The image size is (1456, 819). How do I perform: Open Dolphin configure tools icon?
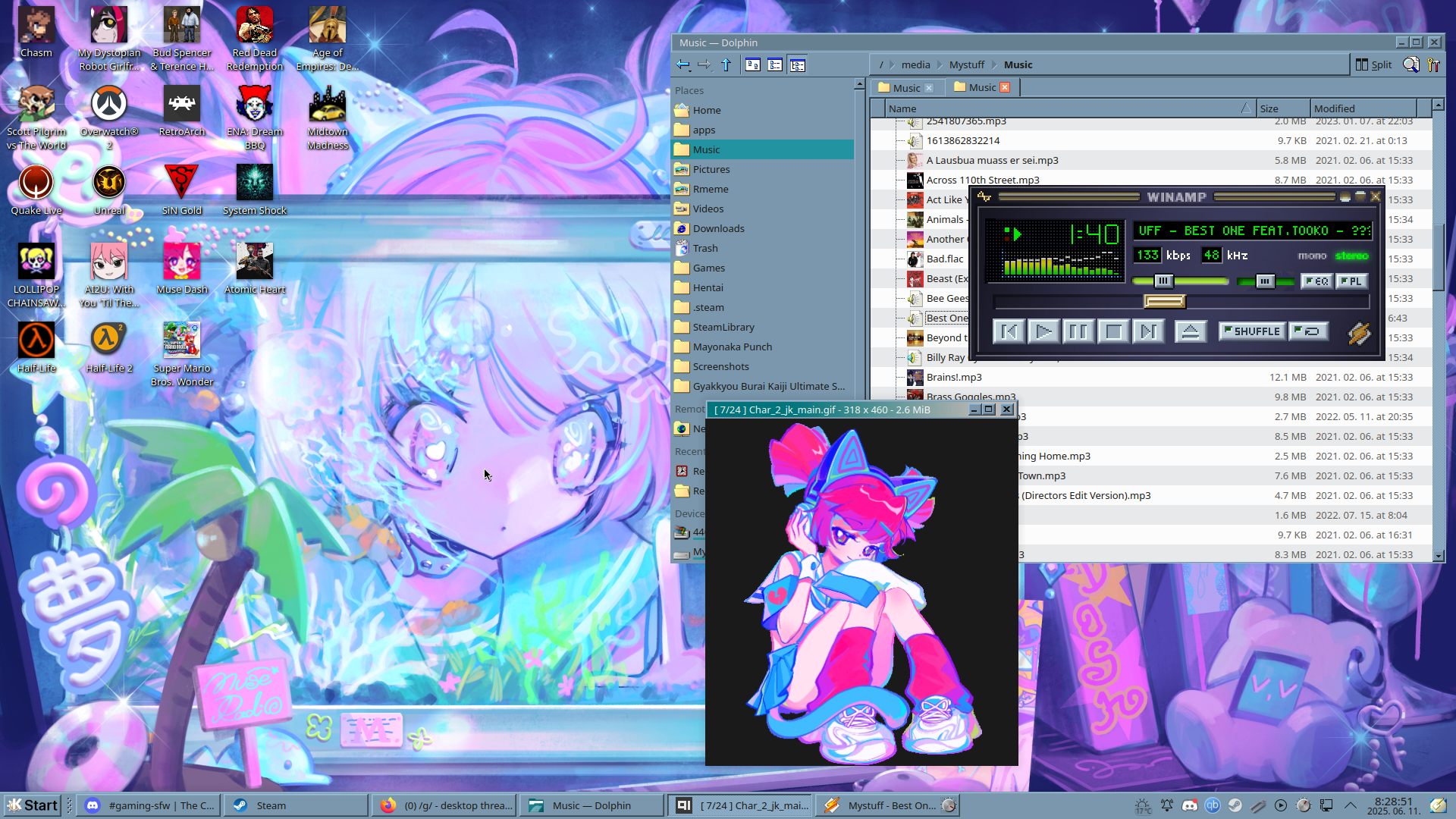(x=1433, y=65)
